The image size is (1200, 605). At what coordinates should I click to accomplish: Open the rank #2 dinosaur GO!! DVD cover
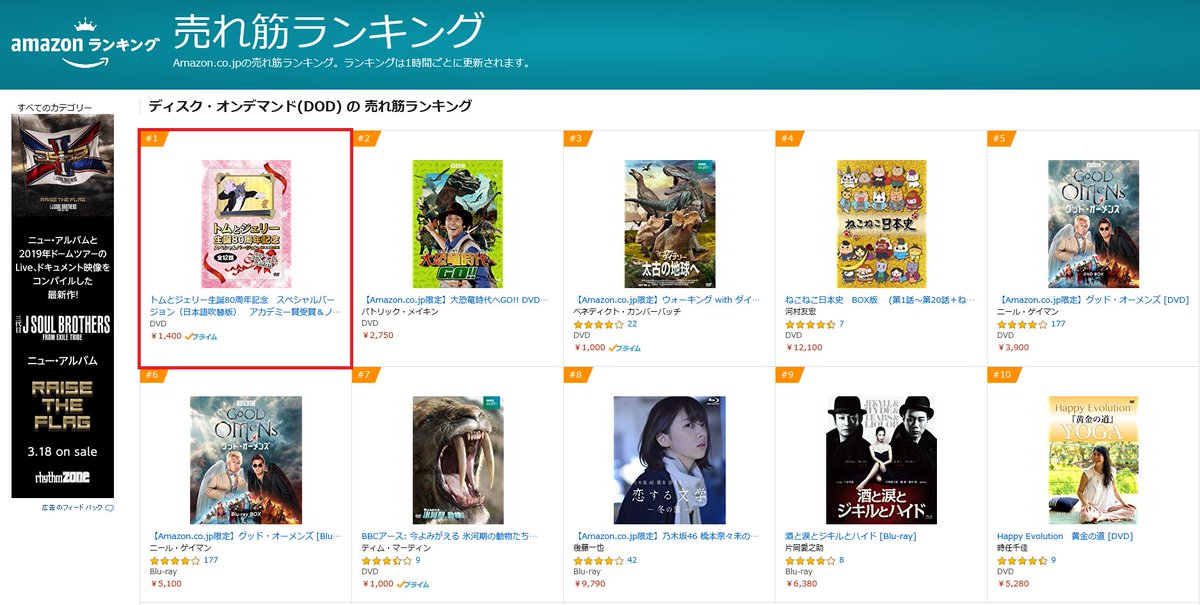point(458,224)
